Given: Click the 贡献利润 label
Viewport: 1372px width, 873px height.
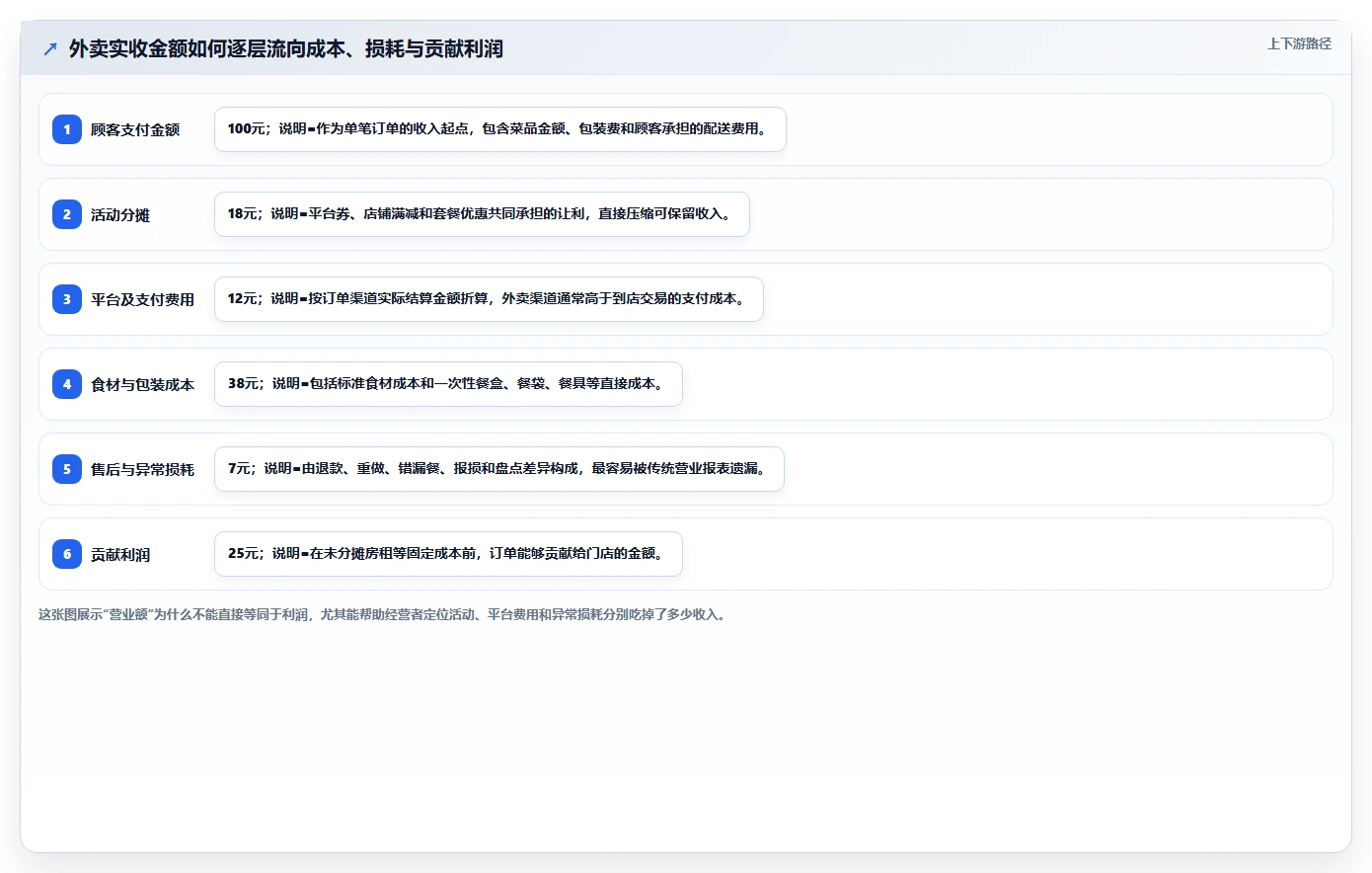Looking at the screenshot, I should (x=120, y=554).
